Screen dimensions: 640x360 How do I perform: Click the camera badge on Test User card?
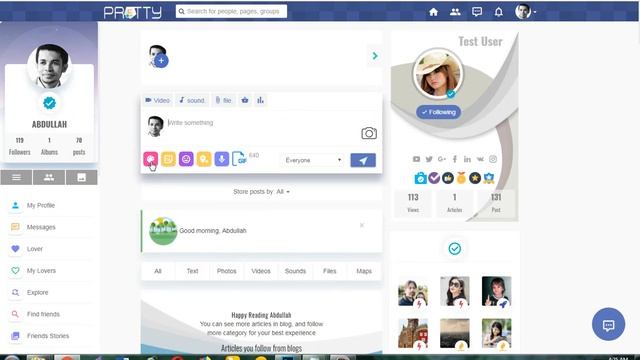coord(420,178)
